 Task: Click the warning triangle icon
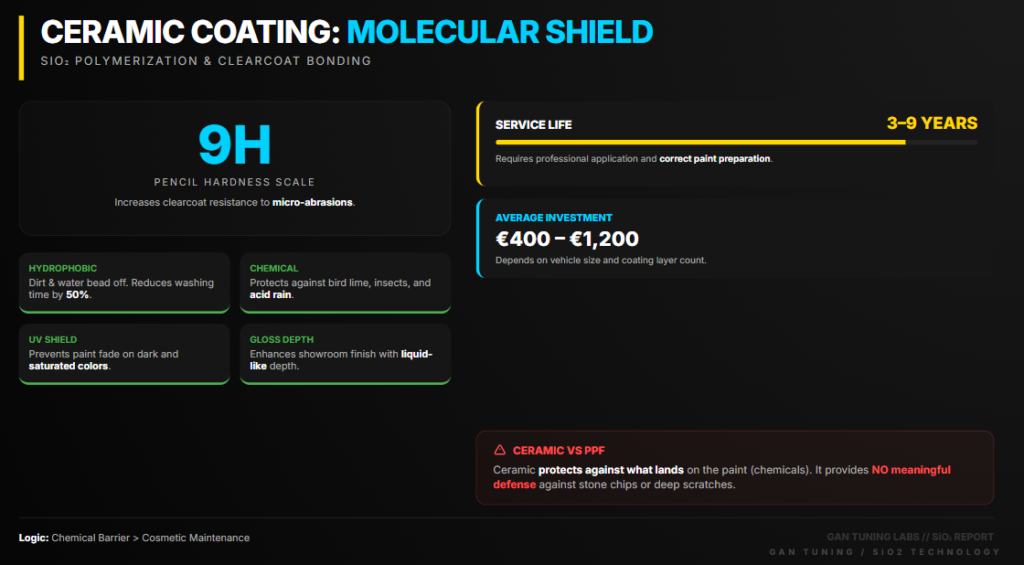coord(500,450)
